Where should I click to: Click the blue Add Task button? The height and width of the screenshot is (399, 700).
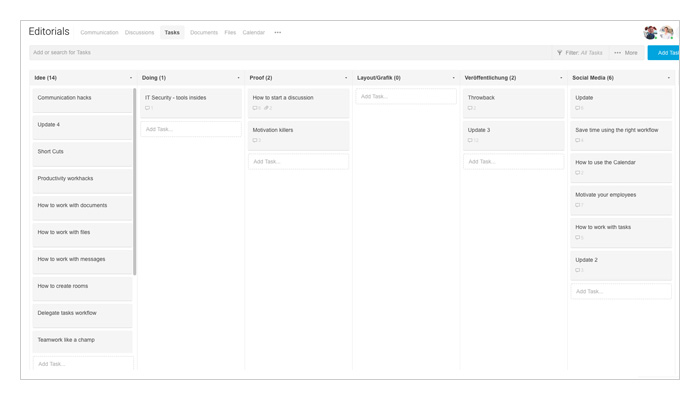(664, 53)
